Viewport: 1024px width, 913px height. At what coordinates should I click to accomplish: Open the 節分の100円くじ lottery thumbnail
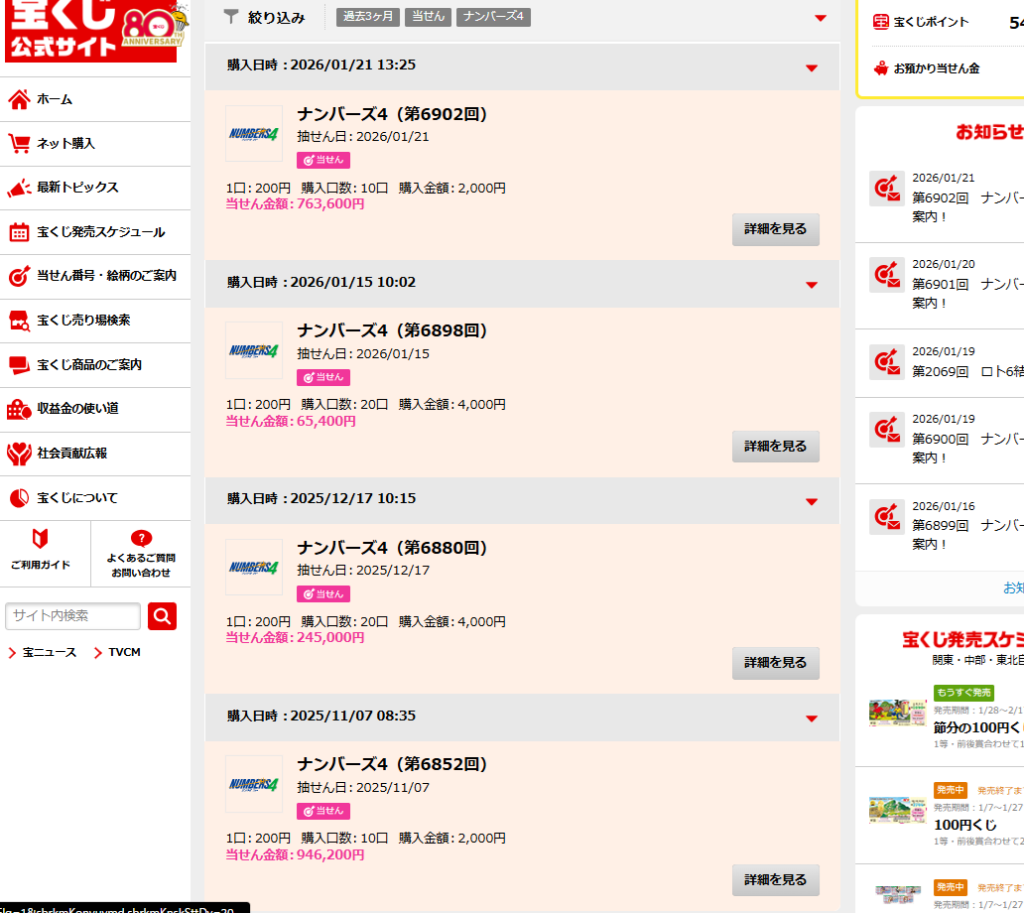click(x=898, y=712)
